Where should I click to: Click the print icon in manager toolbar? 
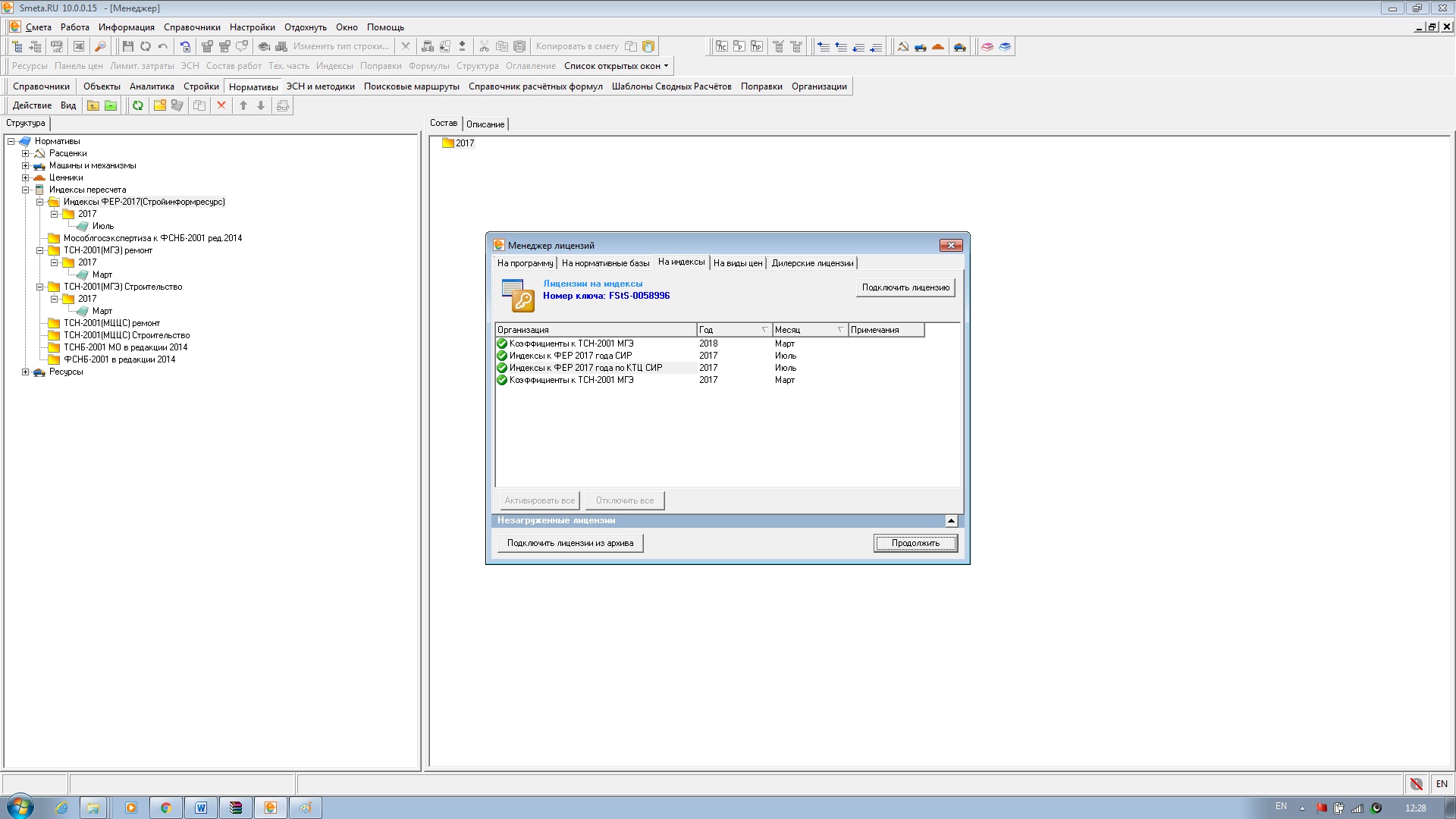tap(283, 105)
